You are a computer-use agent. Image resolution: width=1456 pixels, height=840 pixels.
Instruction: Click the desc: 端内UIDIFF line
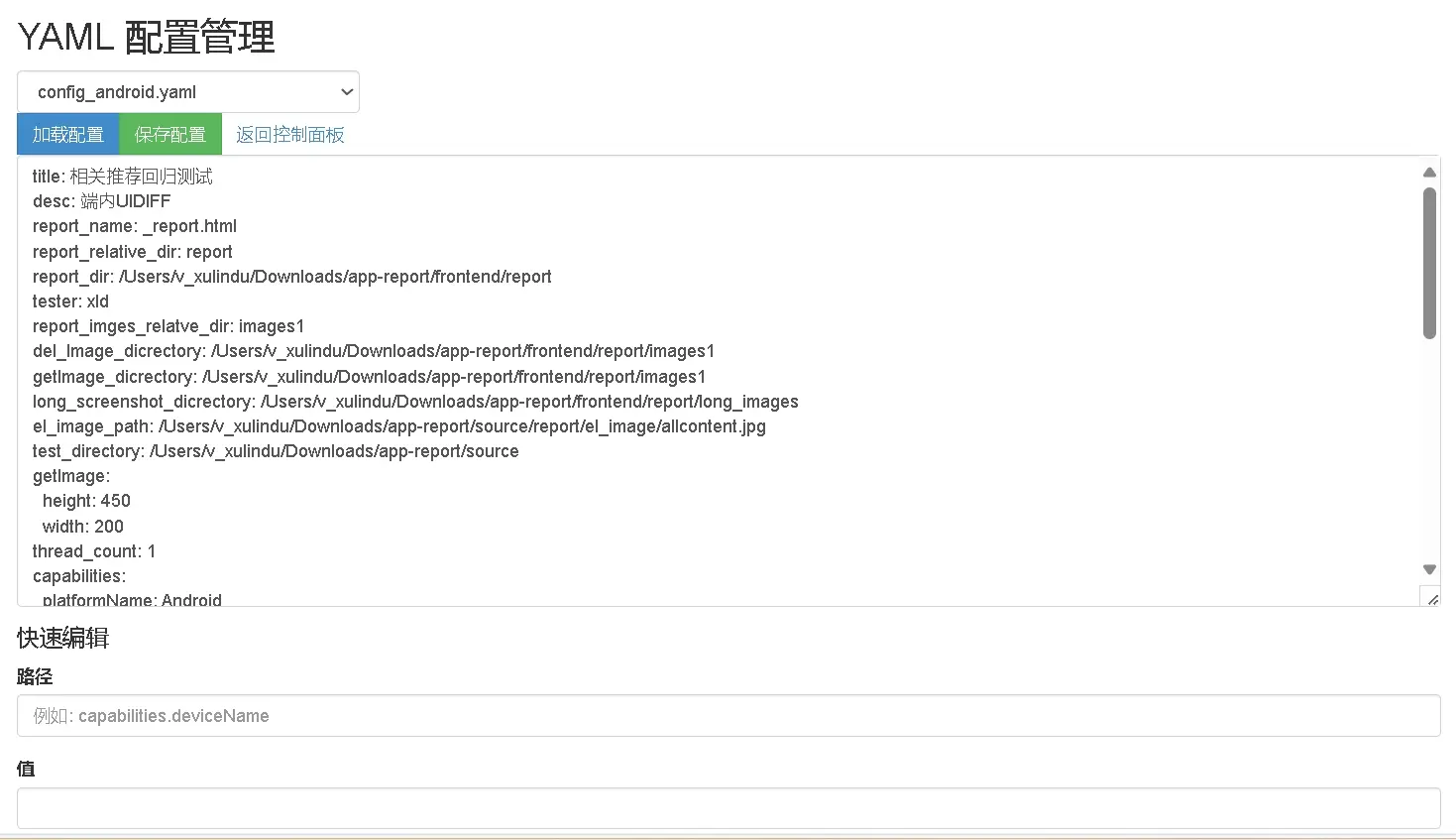coord(102,201)
